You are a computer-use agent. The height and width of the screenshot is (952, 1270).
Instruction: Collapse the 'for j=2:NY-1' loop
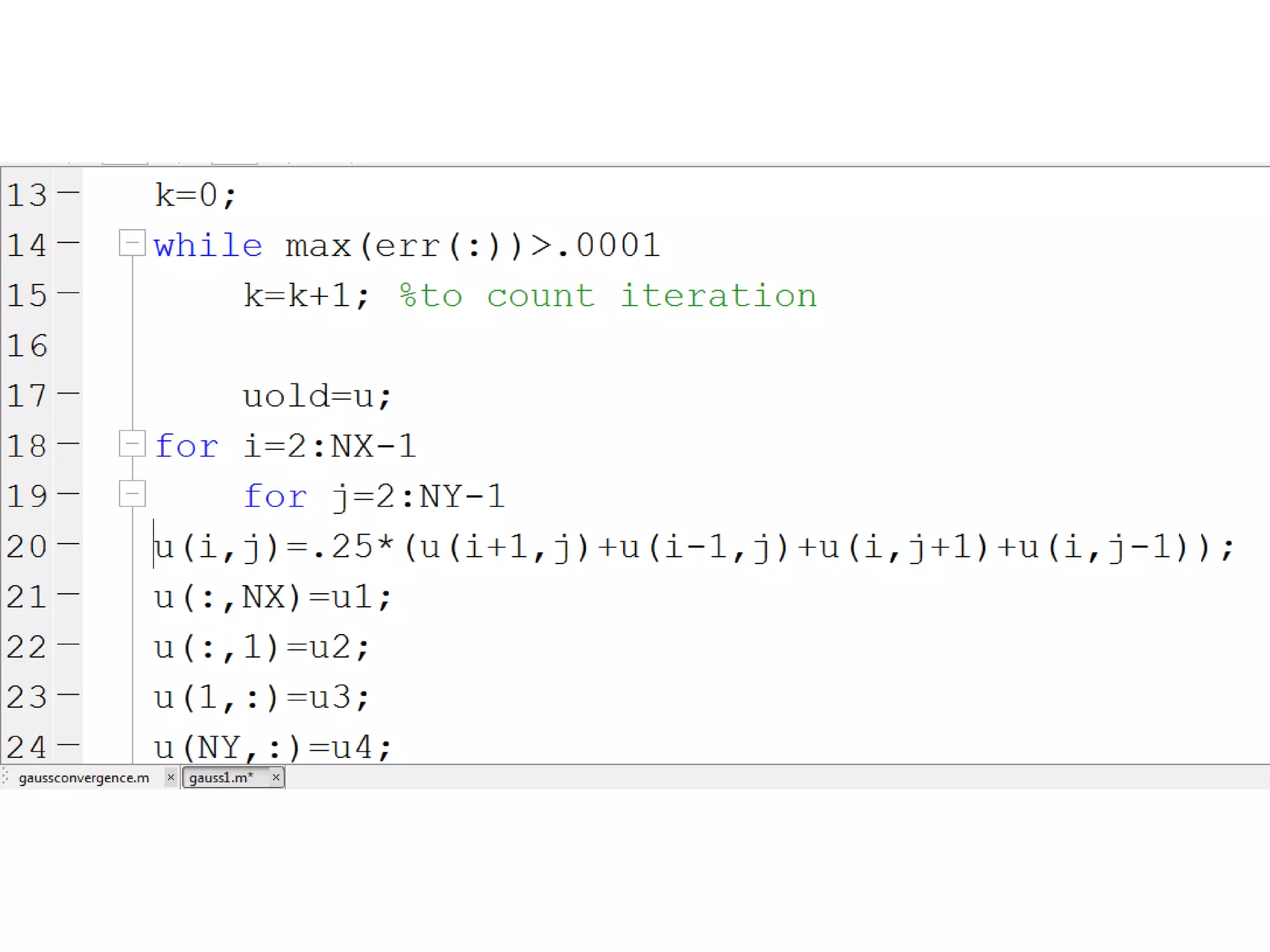tap(131, 493)
